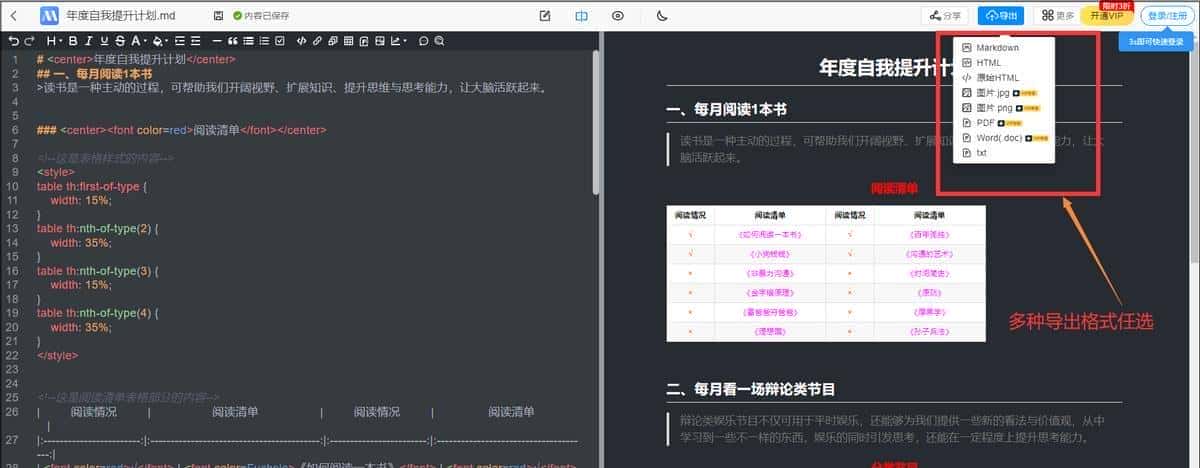The image size is (1200, 468).
Task: Open the heading level dropdown
Action: point(56,41)
